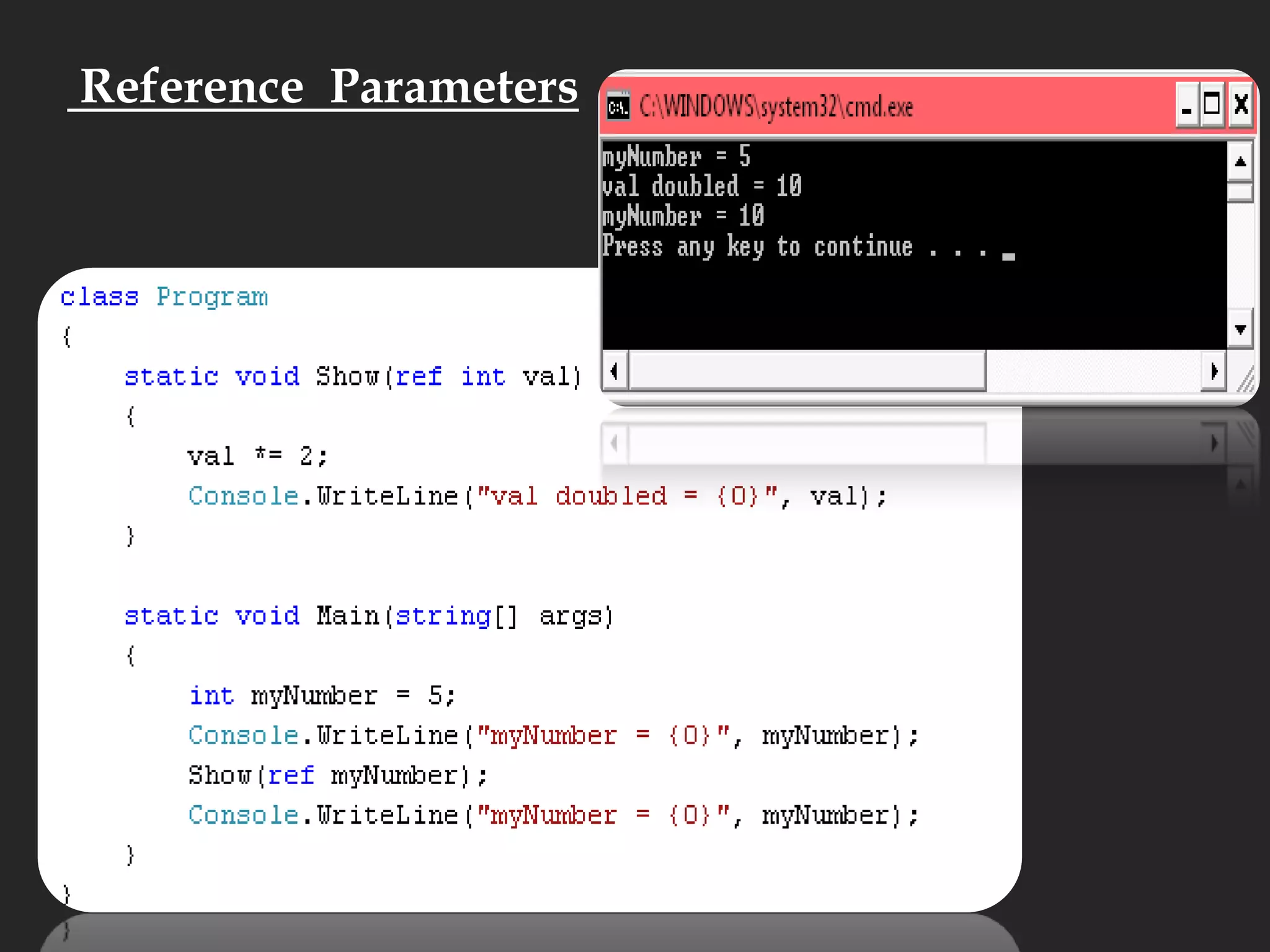Click the first myNumber WriteLine code line
This screenshot has height=952, width=1270.
554,736
